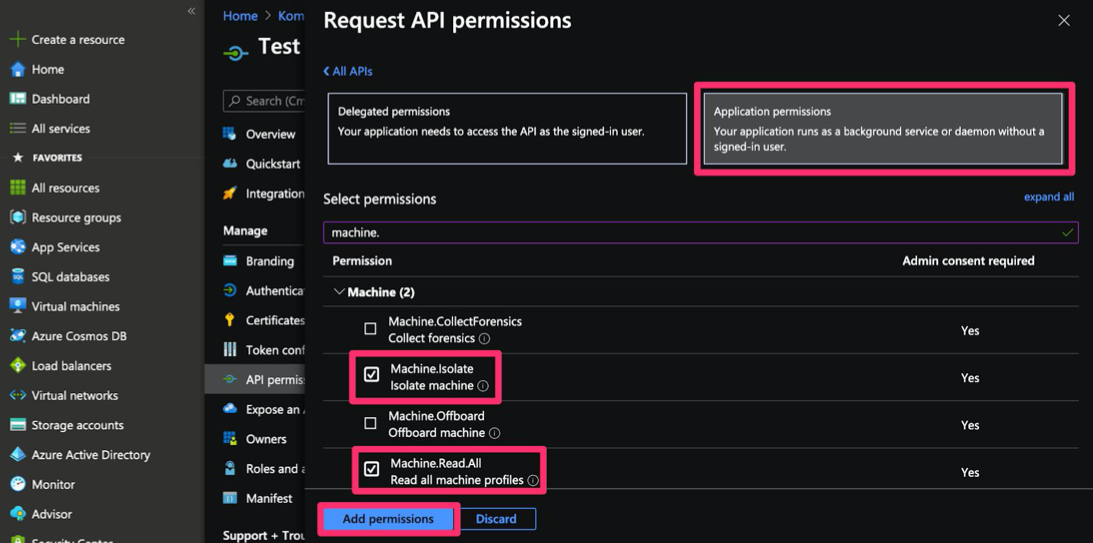Uncheck the Machine.Read.All checkbox
1093x543 pixels.
(372, 468)
